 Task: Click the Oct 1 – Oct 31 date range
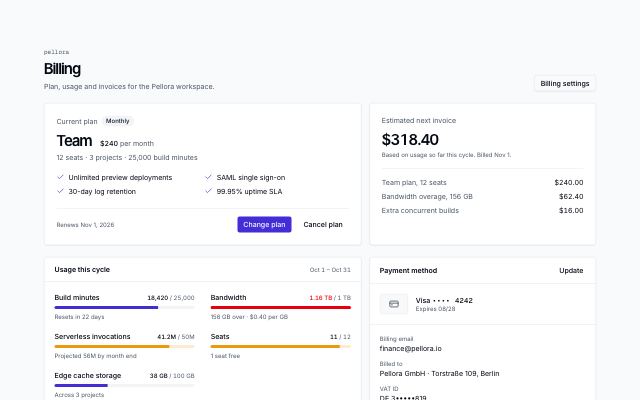click(330, 270)
